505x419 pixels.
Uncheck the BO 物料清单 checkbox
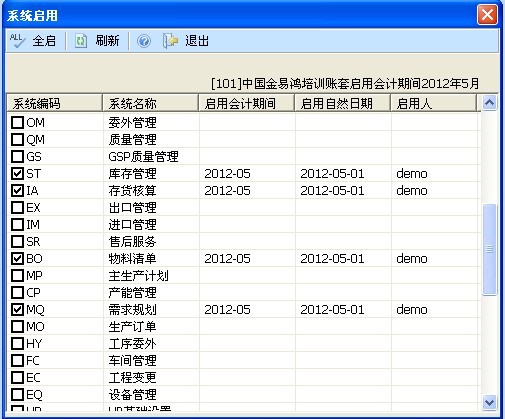[x=17, y=258]
